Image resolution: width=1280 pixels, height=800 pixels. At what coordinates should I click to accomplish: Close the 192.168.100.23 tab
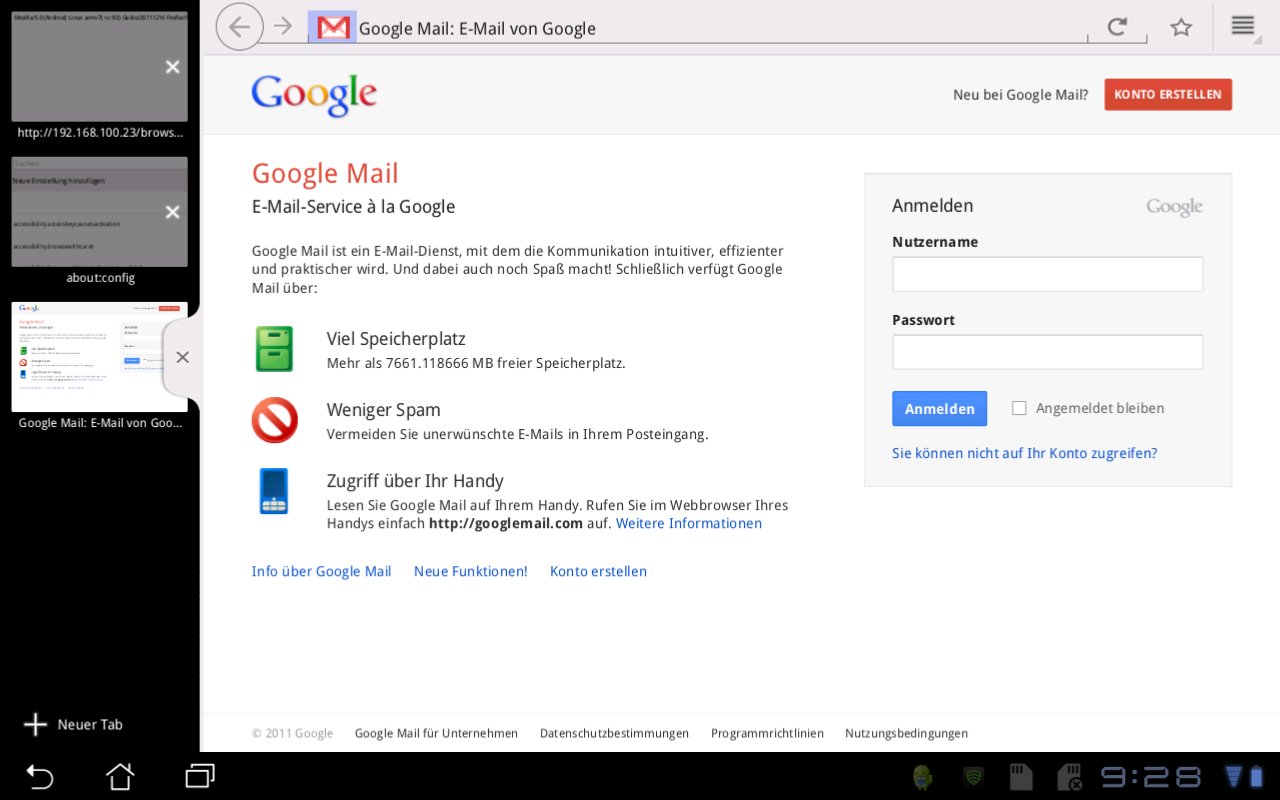pyautogui.click(x=173, y=67)
